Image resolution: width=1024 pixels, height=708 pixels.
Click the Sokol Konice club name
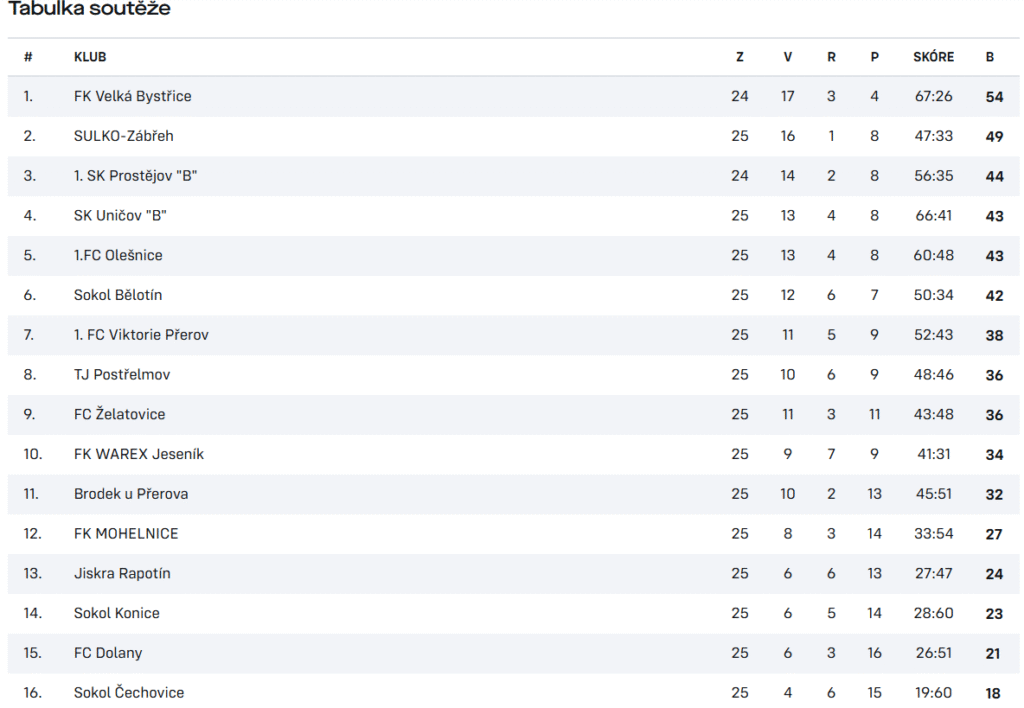(x=116, y=613)
